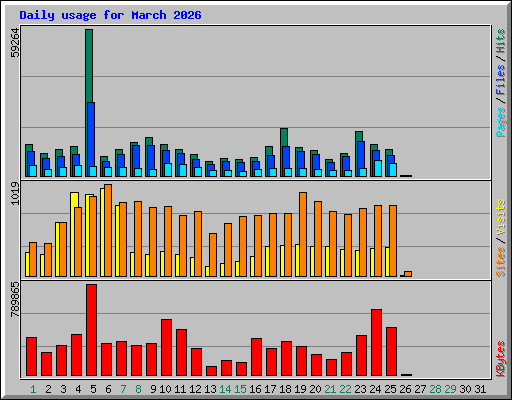Image resolution: width=512 pixels, height=400 pixels.
Task: Click the orange sites bar for day 13
Action: 213,255
